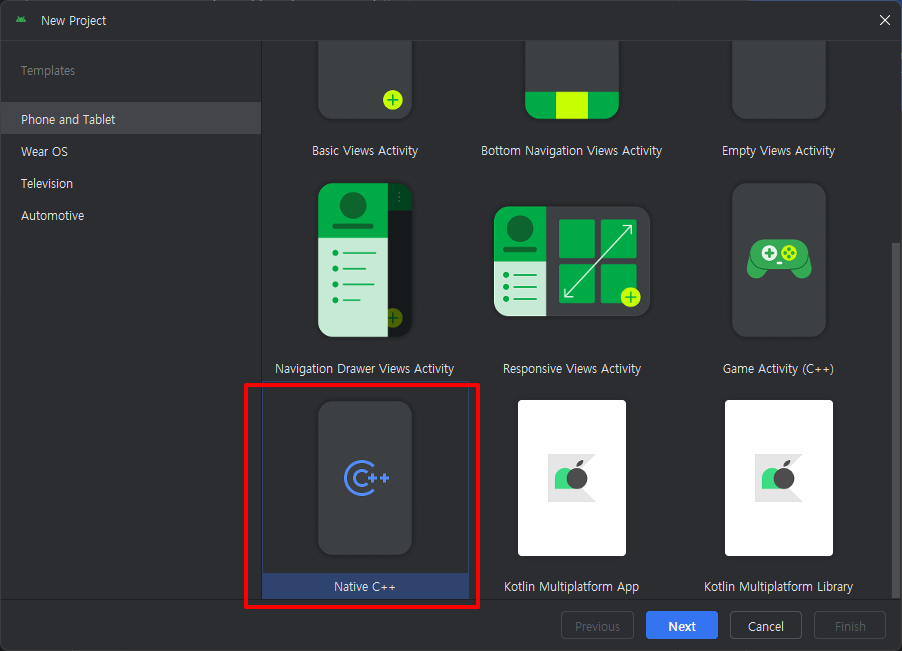Click the Basic Views Activity label
Viewport: 902px width, 651px height.
pyautogui.click(x=365, y=151)
